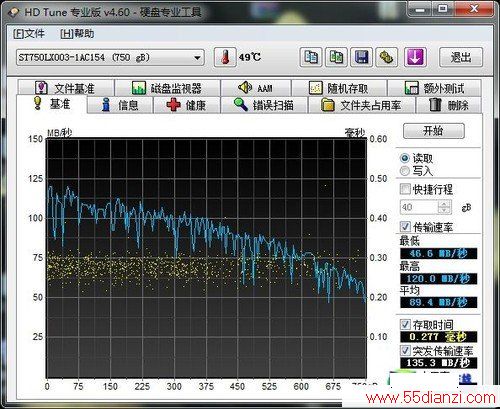Image resolution: width=500 pixels, height=409 pixels.
Task: Enable the 快捷行程 short stroke checkbox
Action: 405,189
